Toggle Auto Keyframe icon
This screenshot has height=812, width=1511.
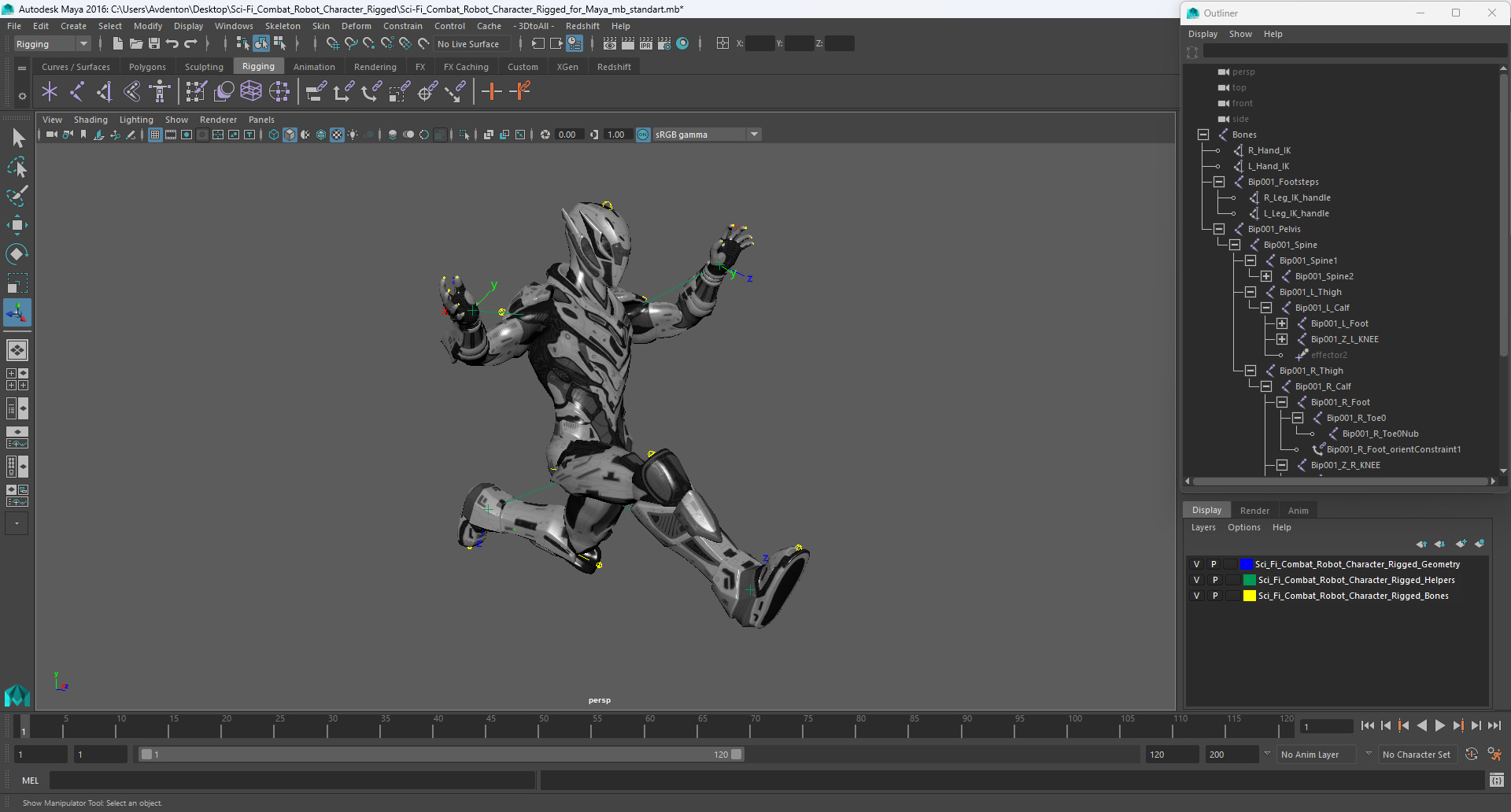pos(1471,754)
